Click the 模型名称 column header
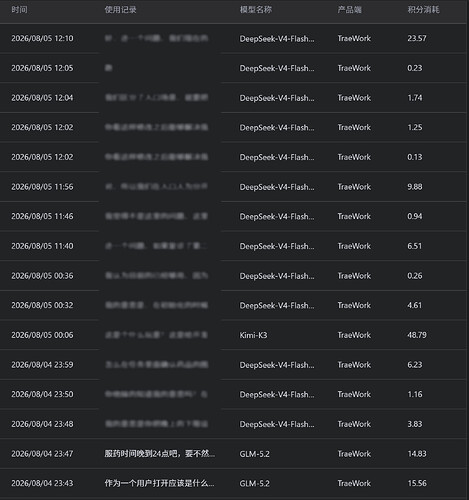 click(256, 10)
